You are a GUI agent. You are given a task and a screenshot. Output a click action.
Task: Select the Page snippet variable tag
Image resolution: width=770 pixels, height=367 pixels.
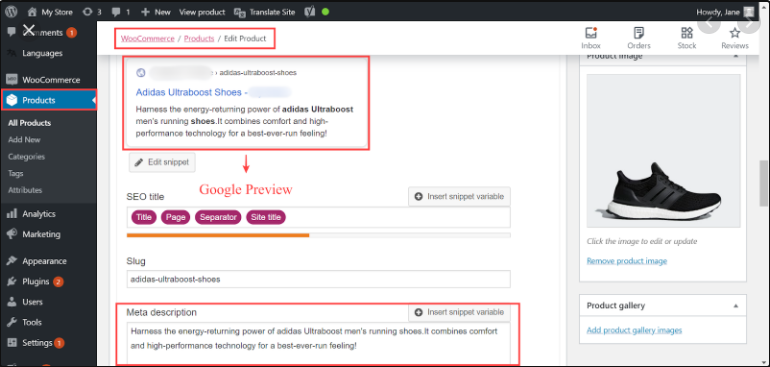[x=175, y=217]
